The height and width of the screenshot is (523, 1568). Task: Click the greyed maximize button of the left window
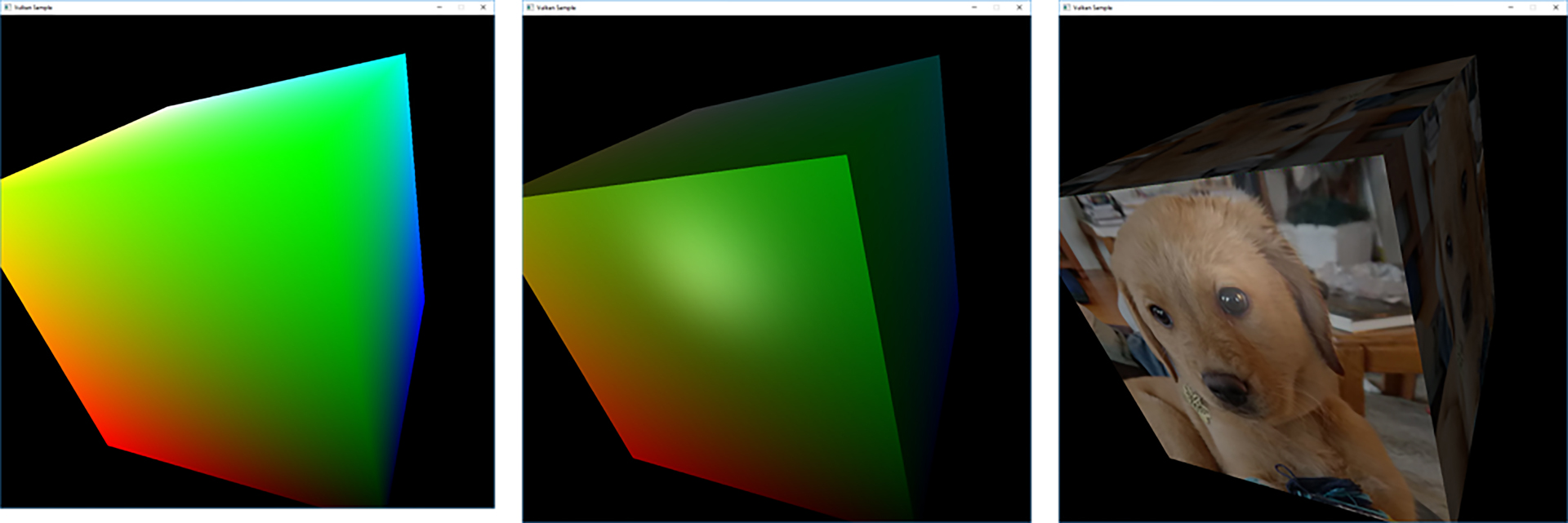tap(461, 7)
